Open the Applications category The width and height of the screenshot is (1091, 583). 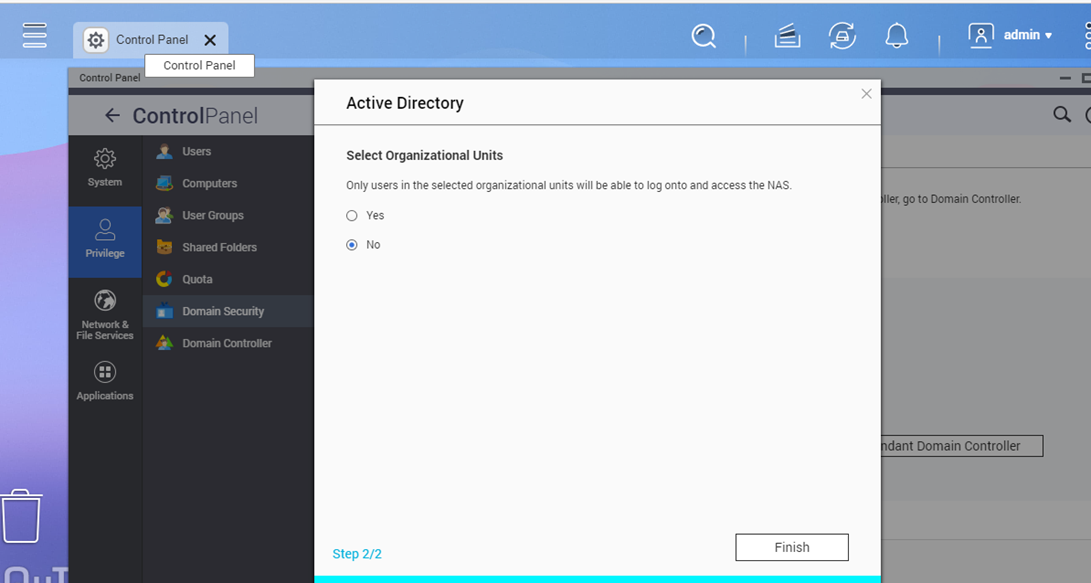[x=105, y=381]
